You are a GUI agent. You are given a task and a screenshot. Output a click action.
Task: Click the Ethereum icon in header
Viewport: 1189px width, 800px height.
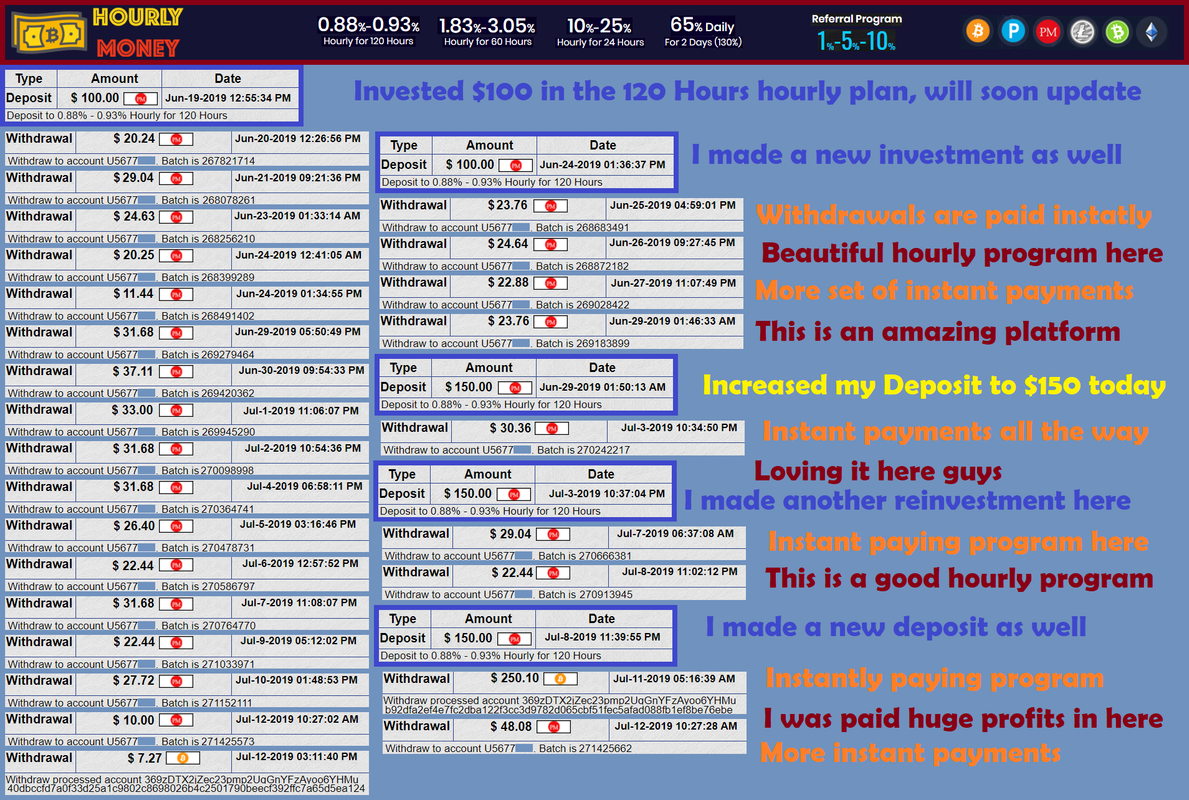(x=1152, y=32)
